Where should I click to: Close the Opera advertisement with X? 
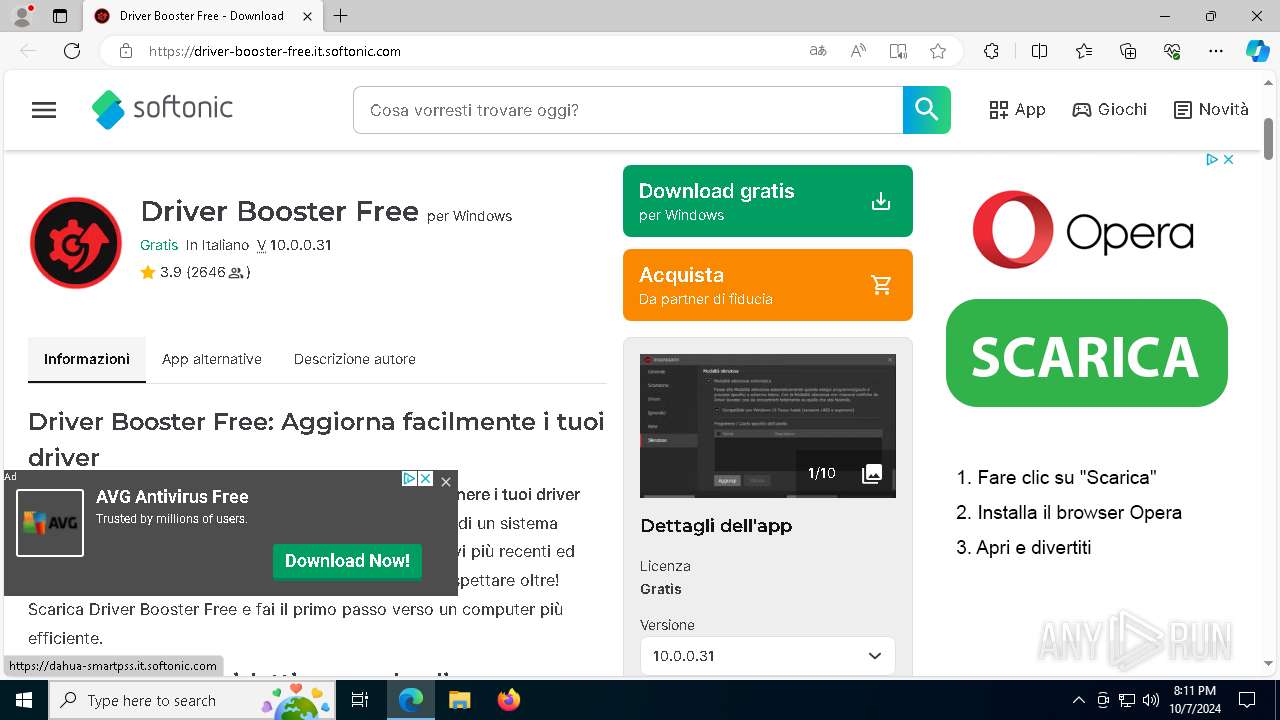(x=1228, y=160)
